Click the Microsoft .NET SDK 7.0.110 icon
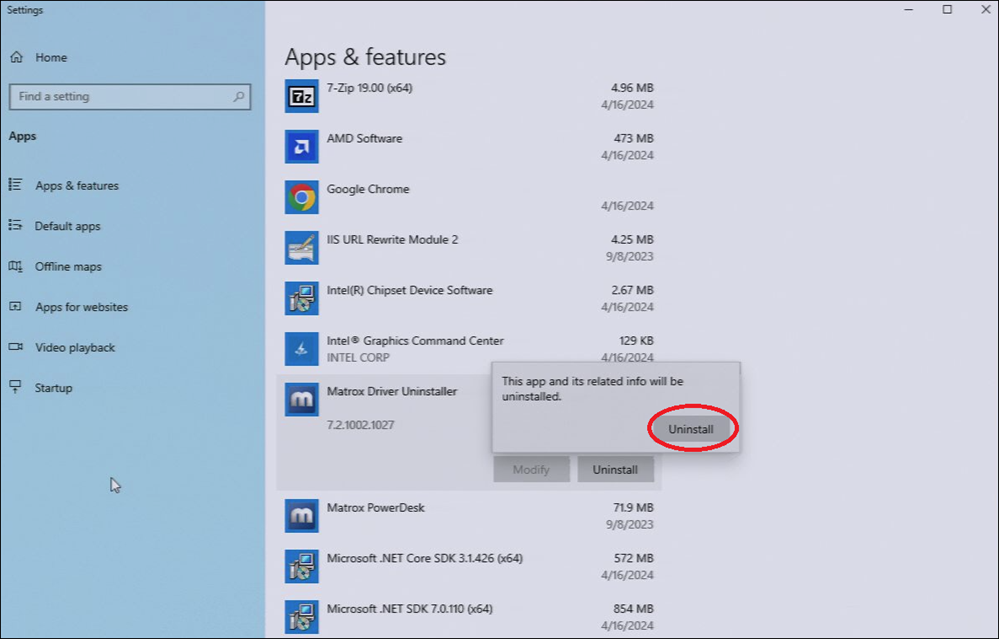The image size is (1000, 639). point(301,616)
